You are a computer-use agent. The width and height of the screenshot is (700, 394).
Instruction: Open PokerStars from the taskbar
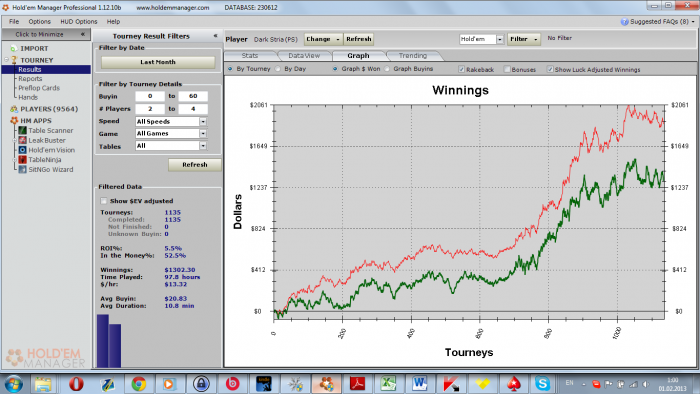[x=514, y=384]
